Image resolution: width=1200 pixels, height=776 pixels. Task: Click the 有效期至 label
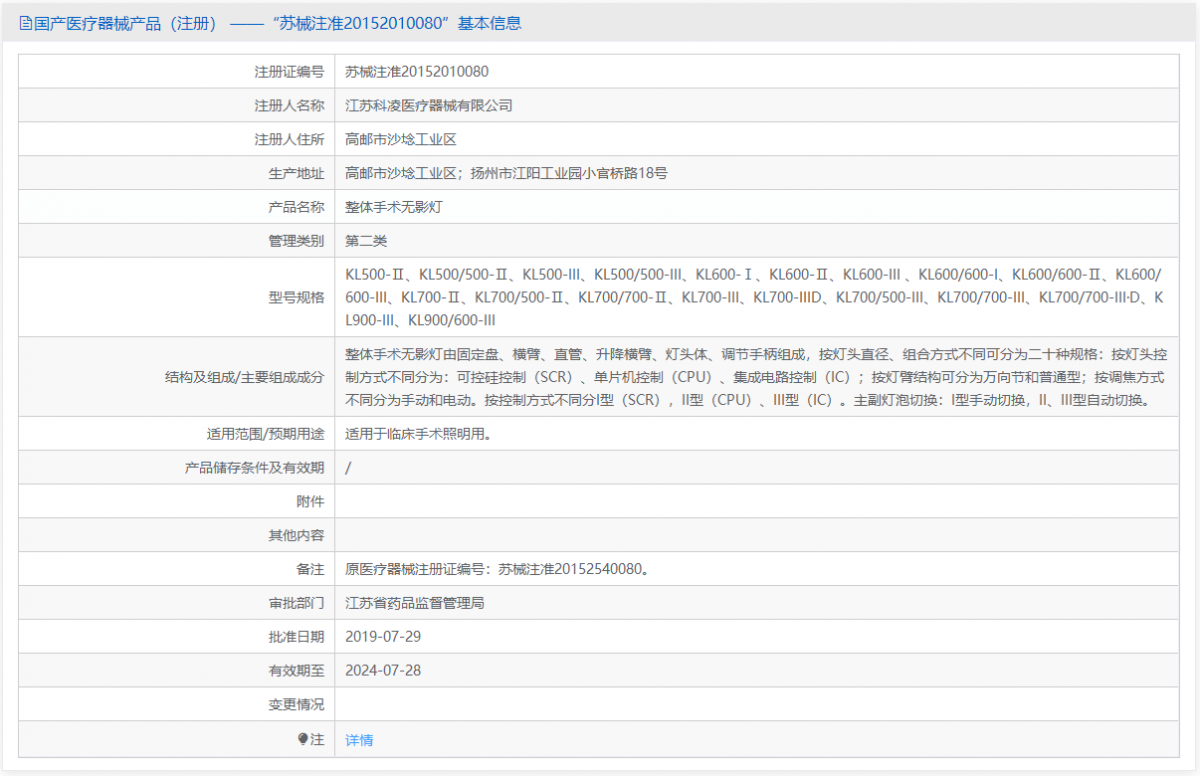[296, 671]
